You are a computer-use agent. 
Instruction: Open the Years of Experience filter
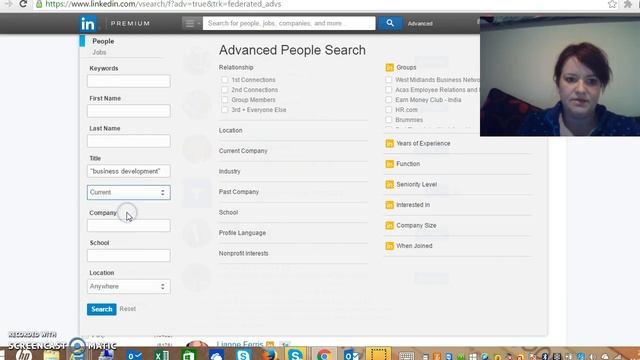(423, 144)
